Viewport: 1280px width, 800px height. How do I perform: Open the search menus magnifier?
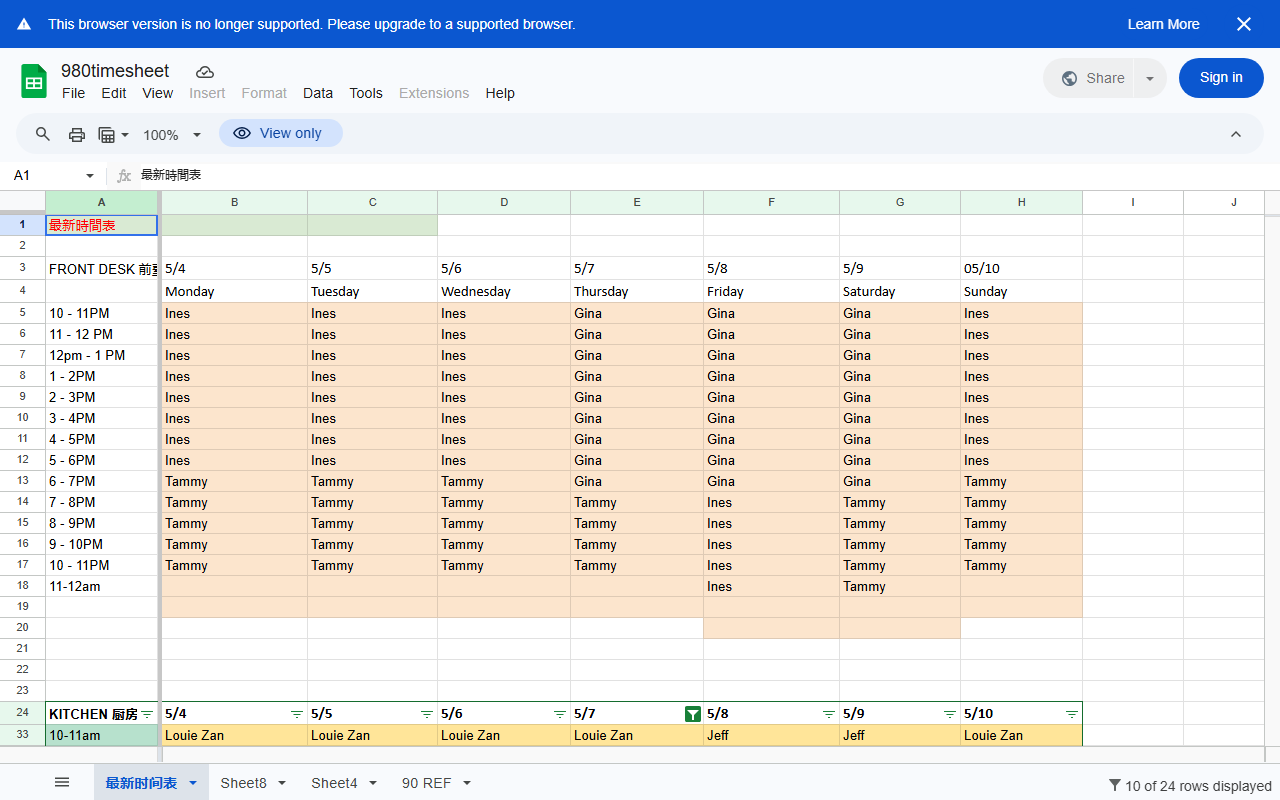(x=43, y=134)
